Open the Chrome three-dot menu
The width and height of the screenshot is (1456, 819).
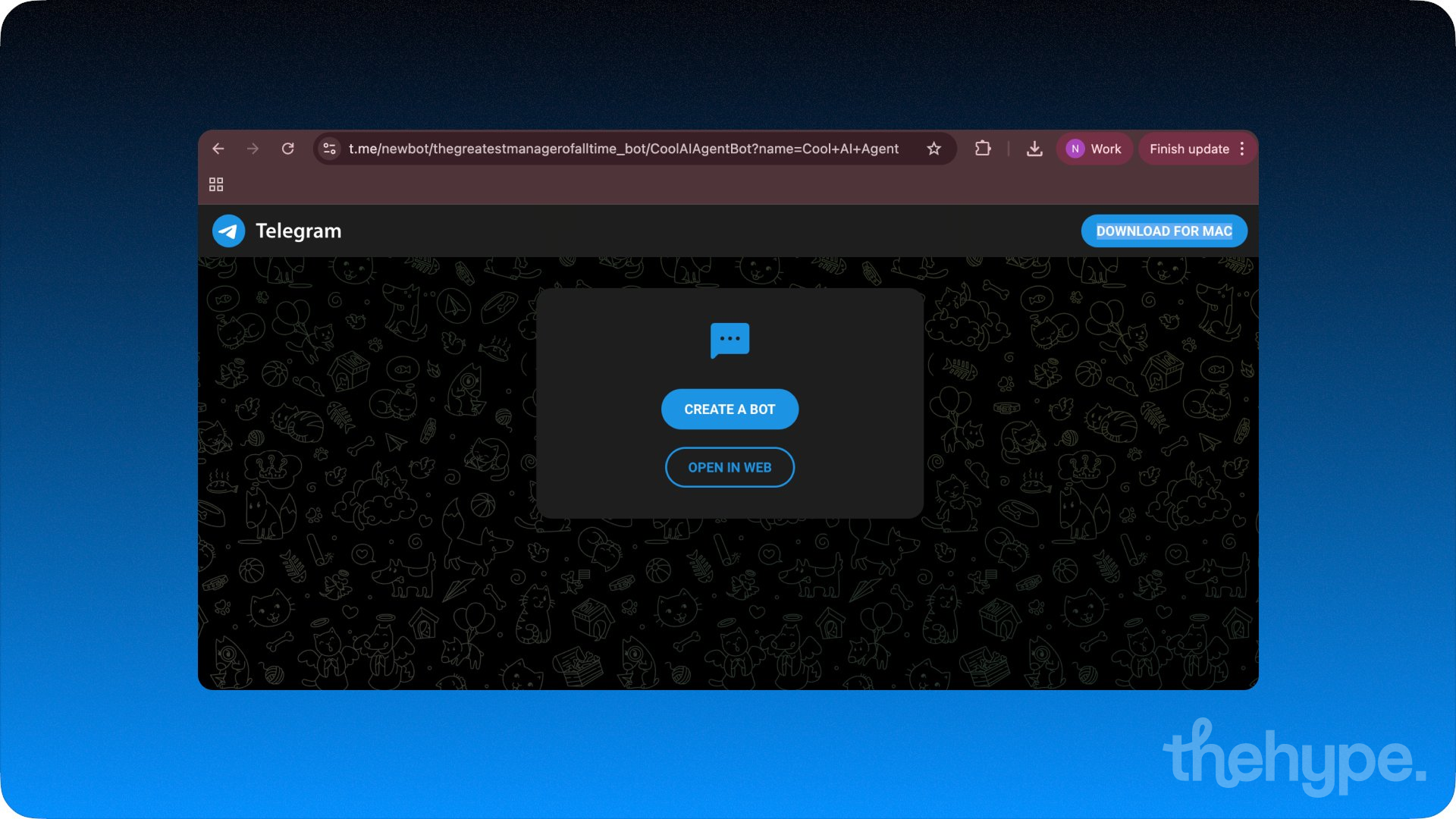(1242, 149)
